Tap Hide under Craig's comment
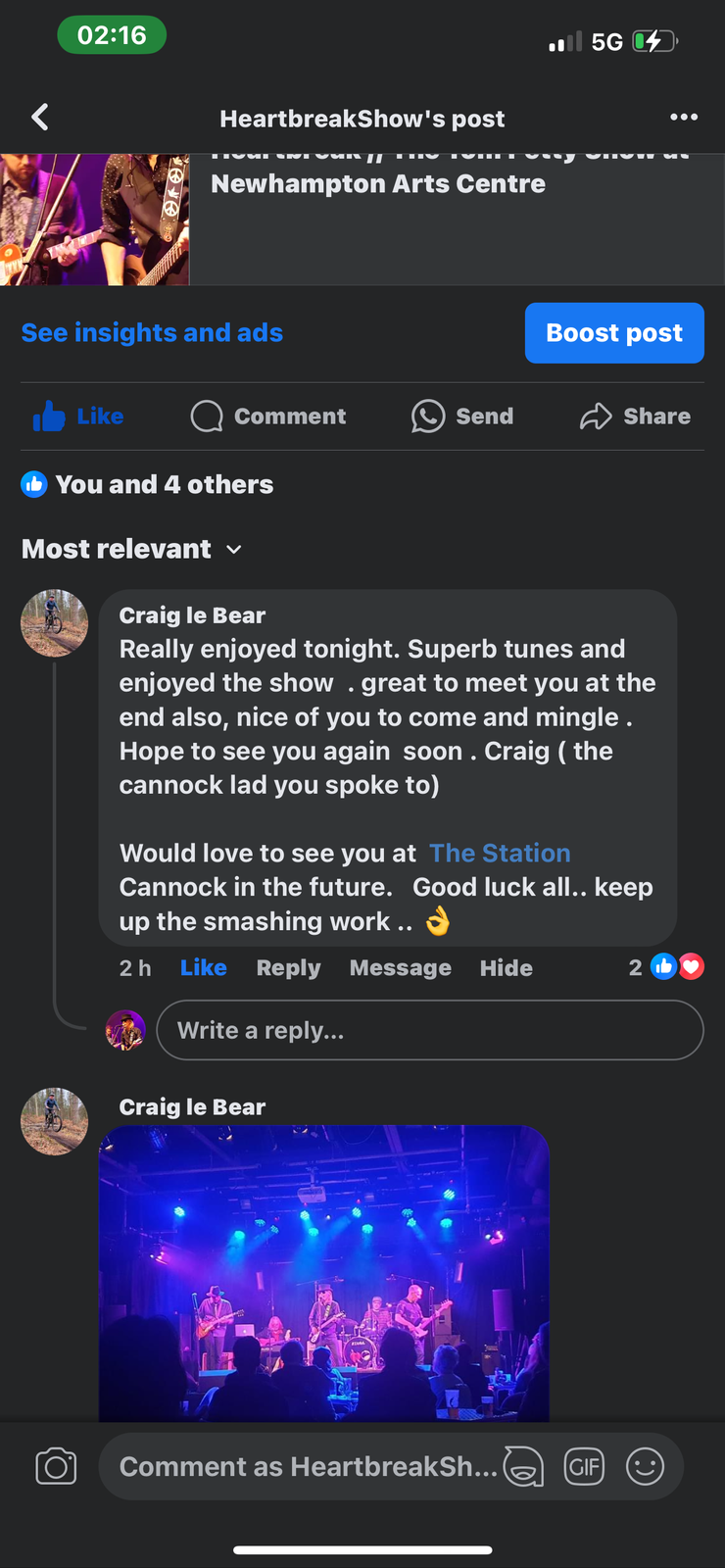The height and width of the screenshot is (1568, 725). (506, 968)
